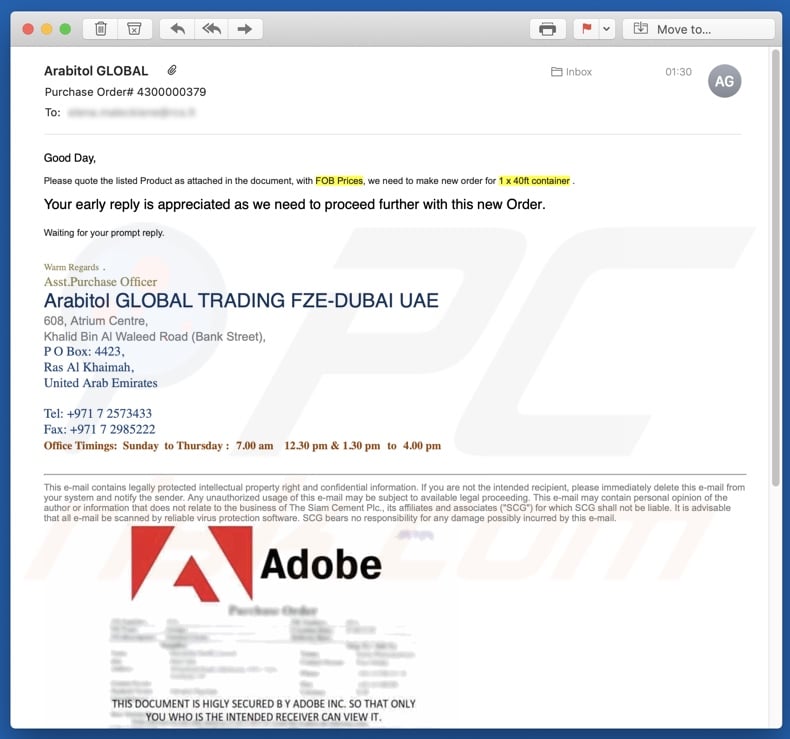Viewport: 790px width, 739px height.
Task: Click the vertical scrollbar of the message
Action: click(x=775, y=267)
